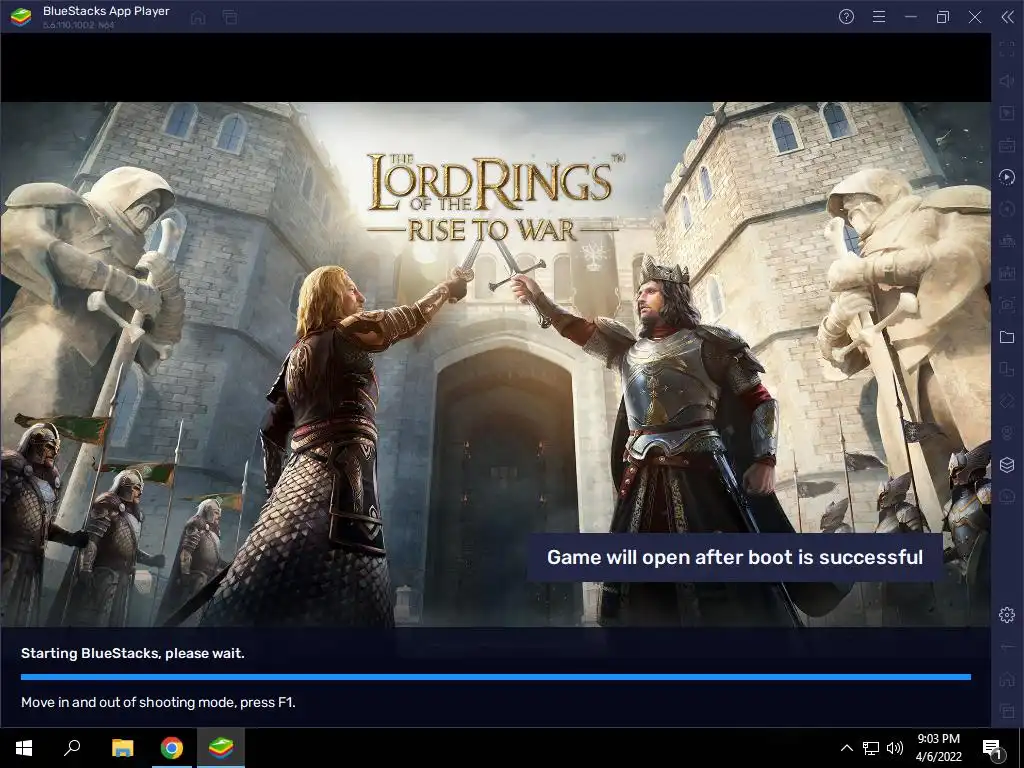
Task: Close the BlueStacks window
Action: (x=975, y=17)
